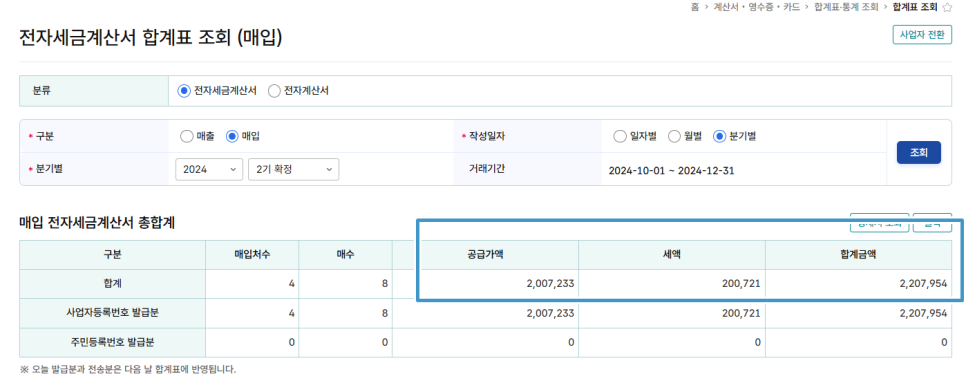Click the blue 조회 button
The width and height of the screenshot is (966, 381).
[919, 152]
